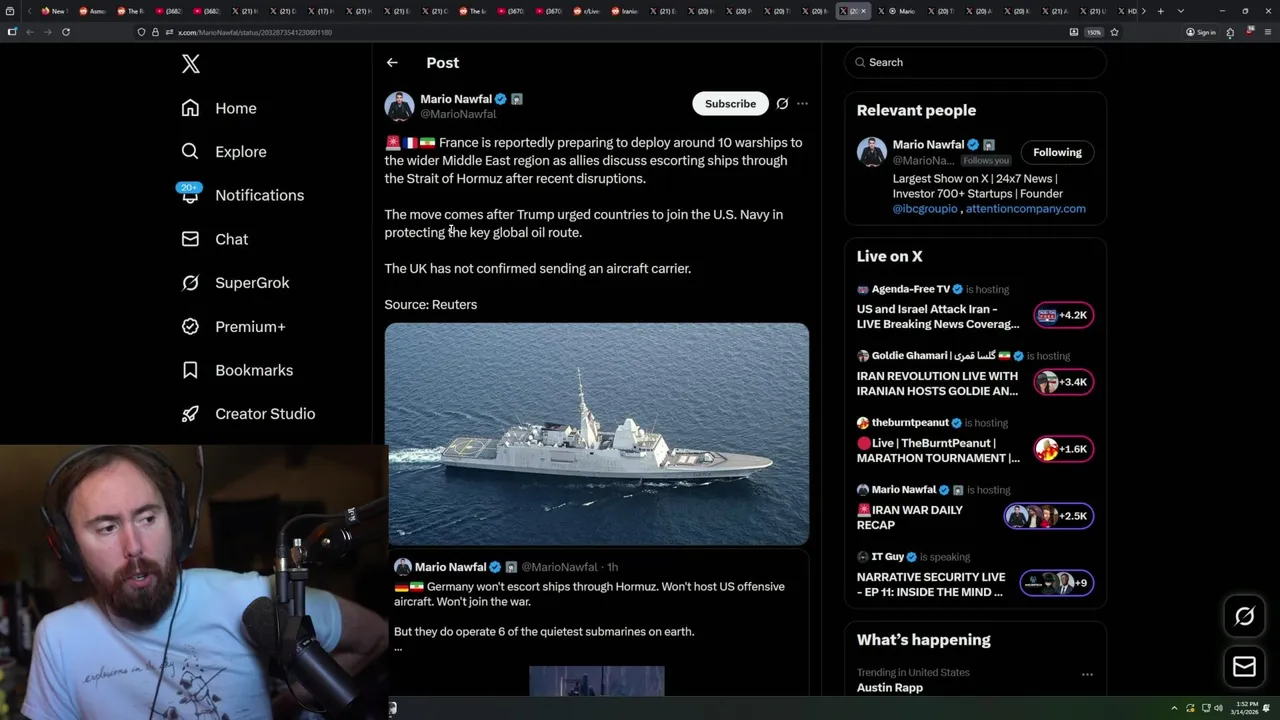Open the warship photo in the post
Screen dimensions: 1280x720
[597, 434]
